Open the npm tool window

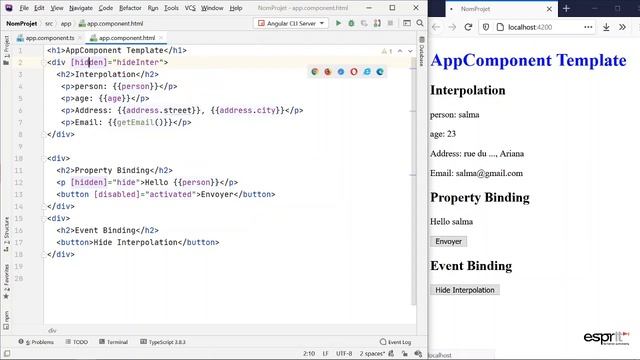(x=6, y=320)
